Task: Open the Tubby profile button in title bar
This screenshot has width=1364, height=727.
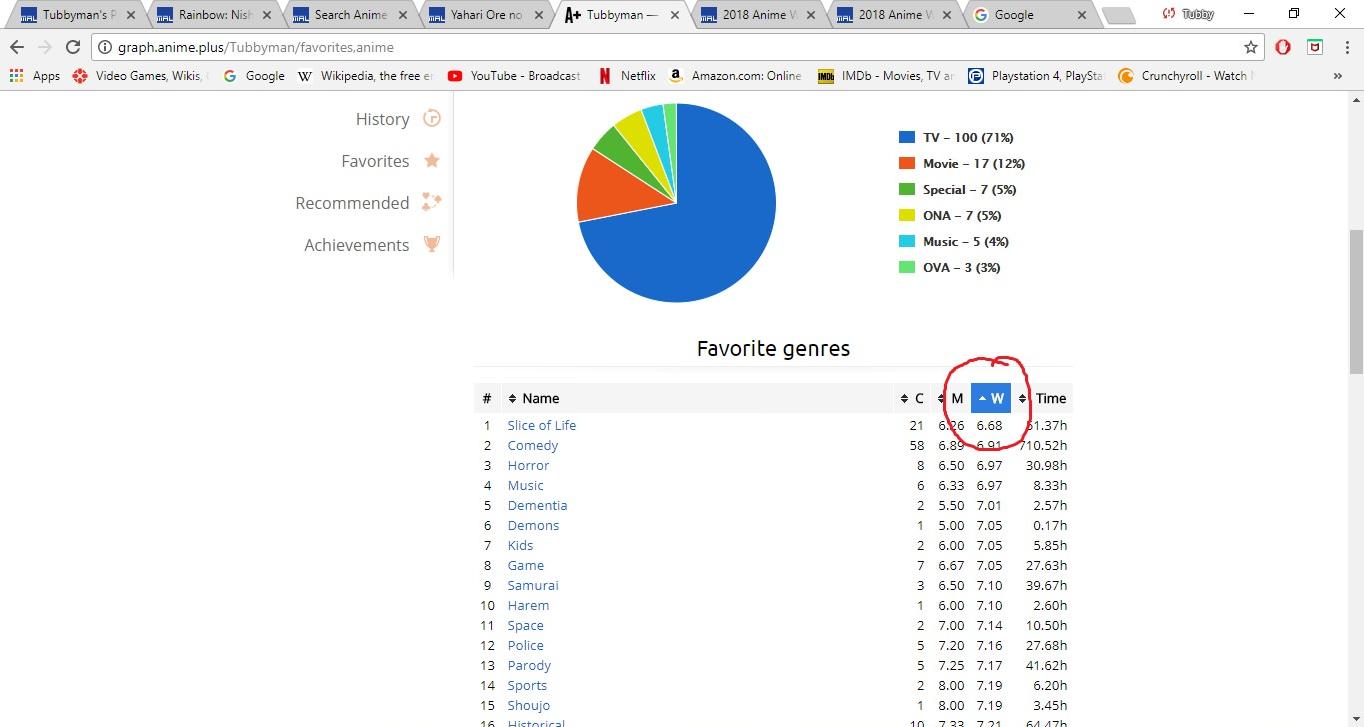Action: pos(1187,14)
